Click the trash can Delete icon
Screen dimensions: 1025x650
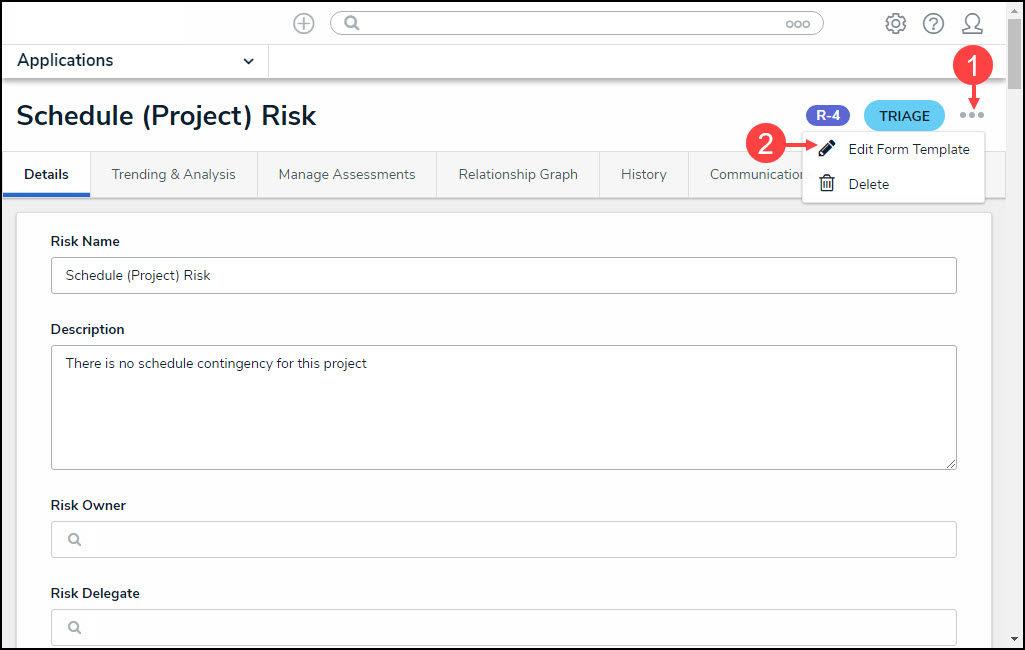(x=827, y=184)
